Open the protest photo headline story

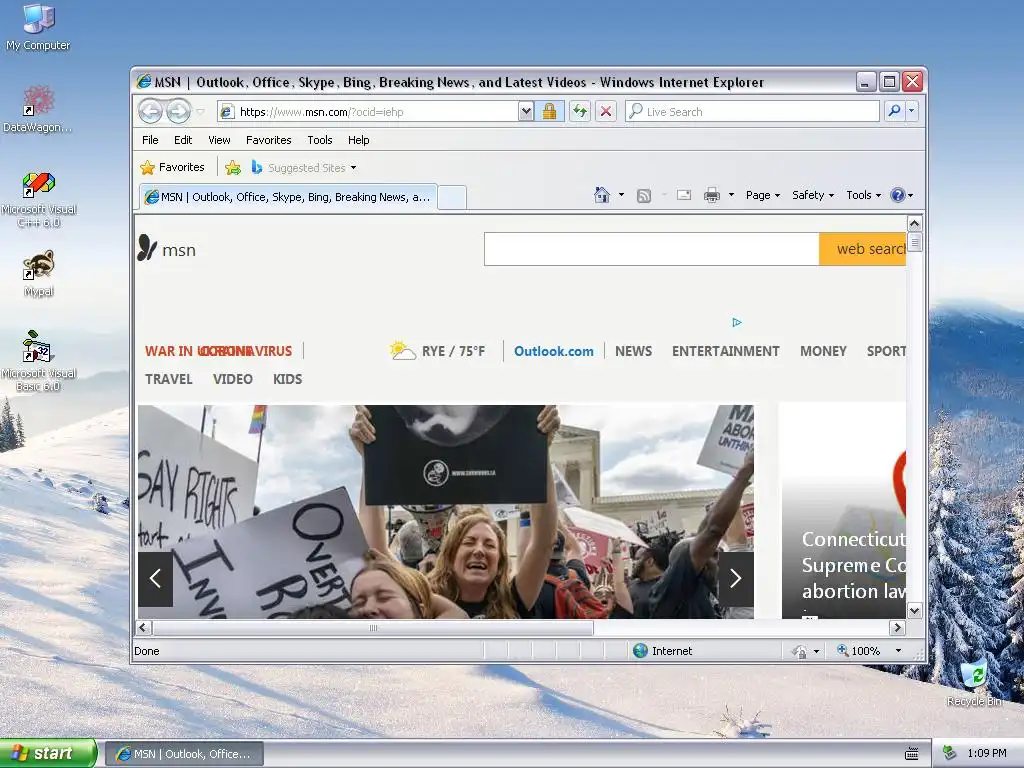click(445, 511)
